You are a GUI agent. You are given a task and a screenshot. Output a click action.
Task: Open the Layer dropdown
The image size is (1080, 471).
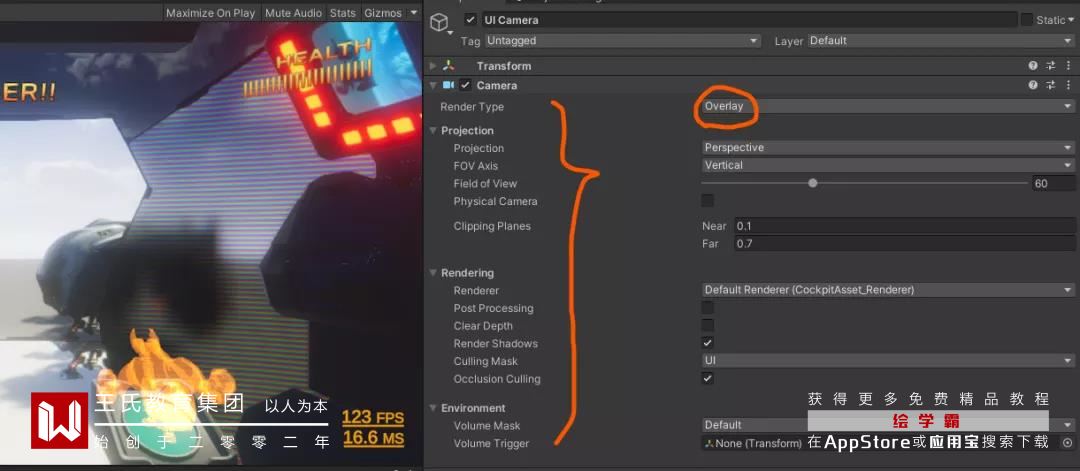point(941,41)
